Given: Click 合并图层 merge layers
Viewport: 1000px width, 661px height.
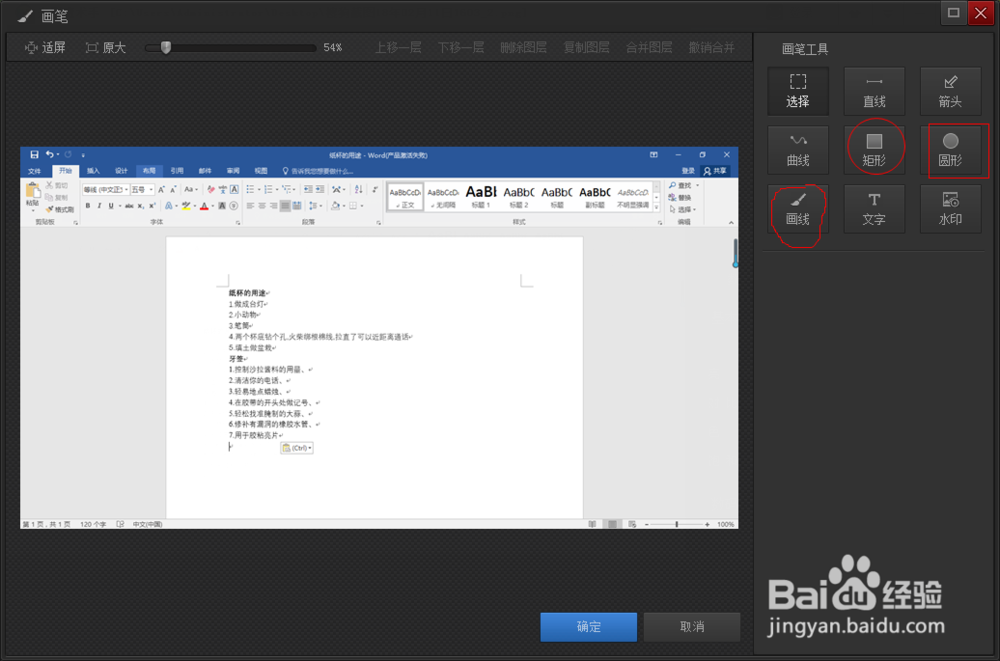Looking at the screenshot, I should click(649, 48).
